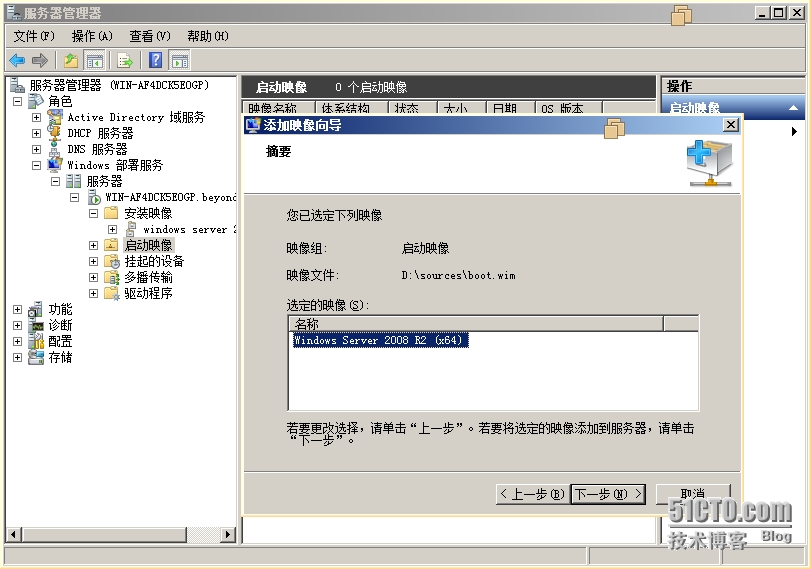Expand the DHCP server node
The width and height of the screenshot is (811, 569).
36,133
